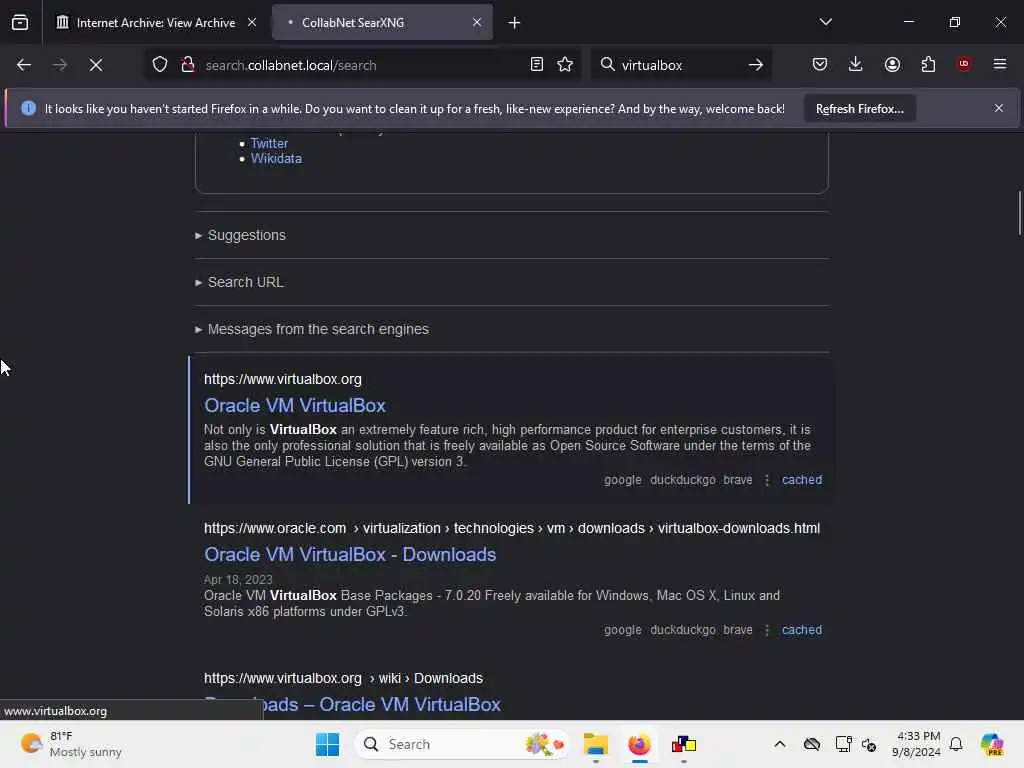Screen dimensions: 1024x768
Task: Save page to Pocket
Action: (820, 64)
